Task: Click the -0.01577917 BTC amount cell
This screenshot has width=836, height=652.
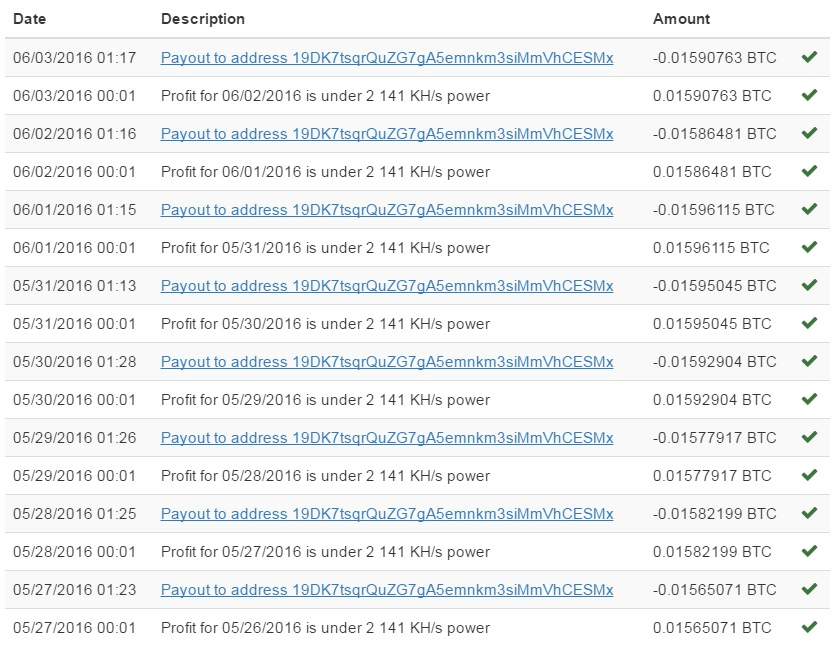Action: [x=714, y=438]
